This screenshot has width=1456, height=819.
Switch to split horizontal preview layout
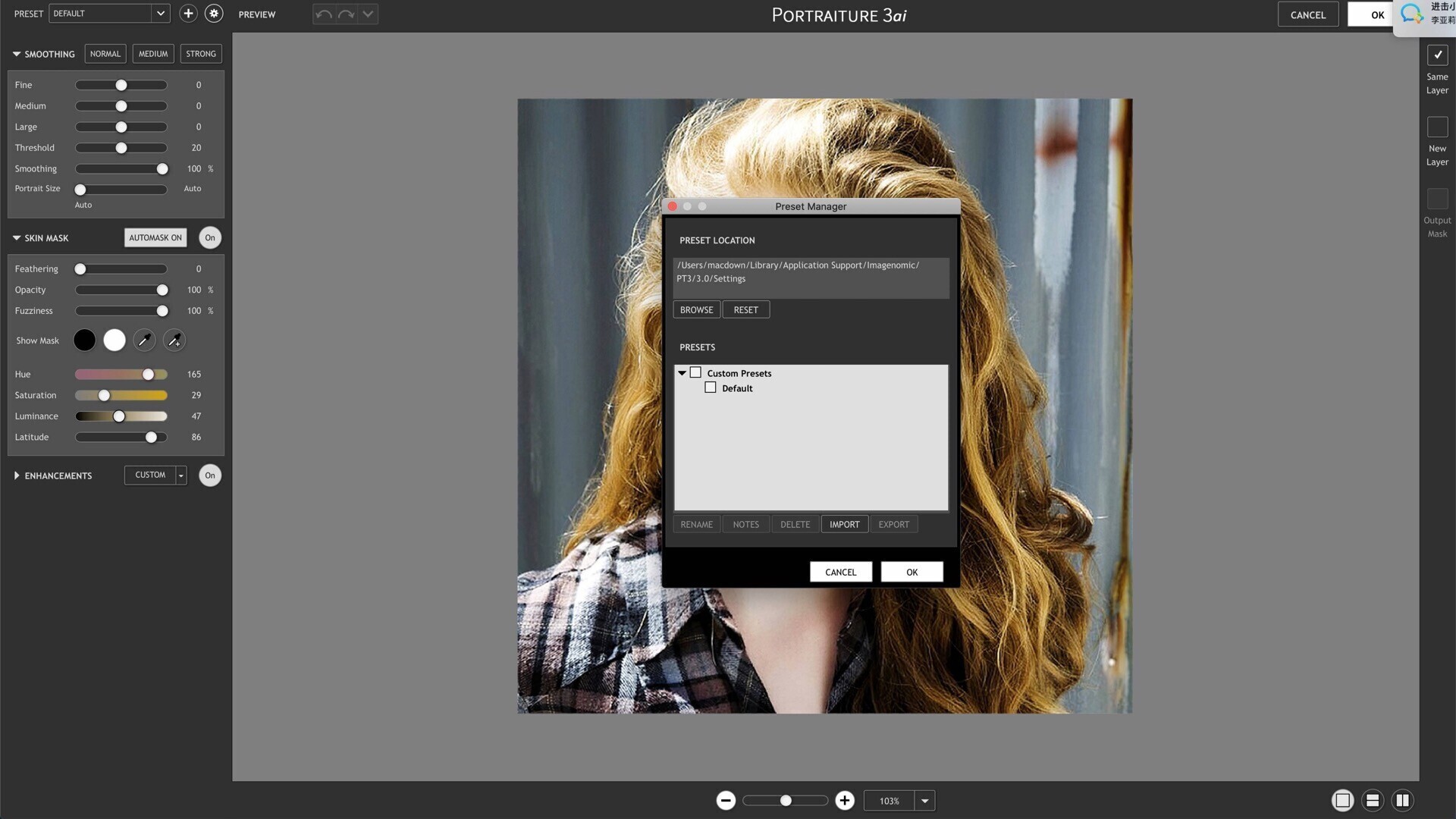click(1373, 801)
